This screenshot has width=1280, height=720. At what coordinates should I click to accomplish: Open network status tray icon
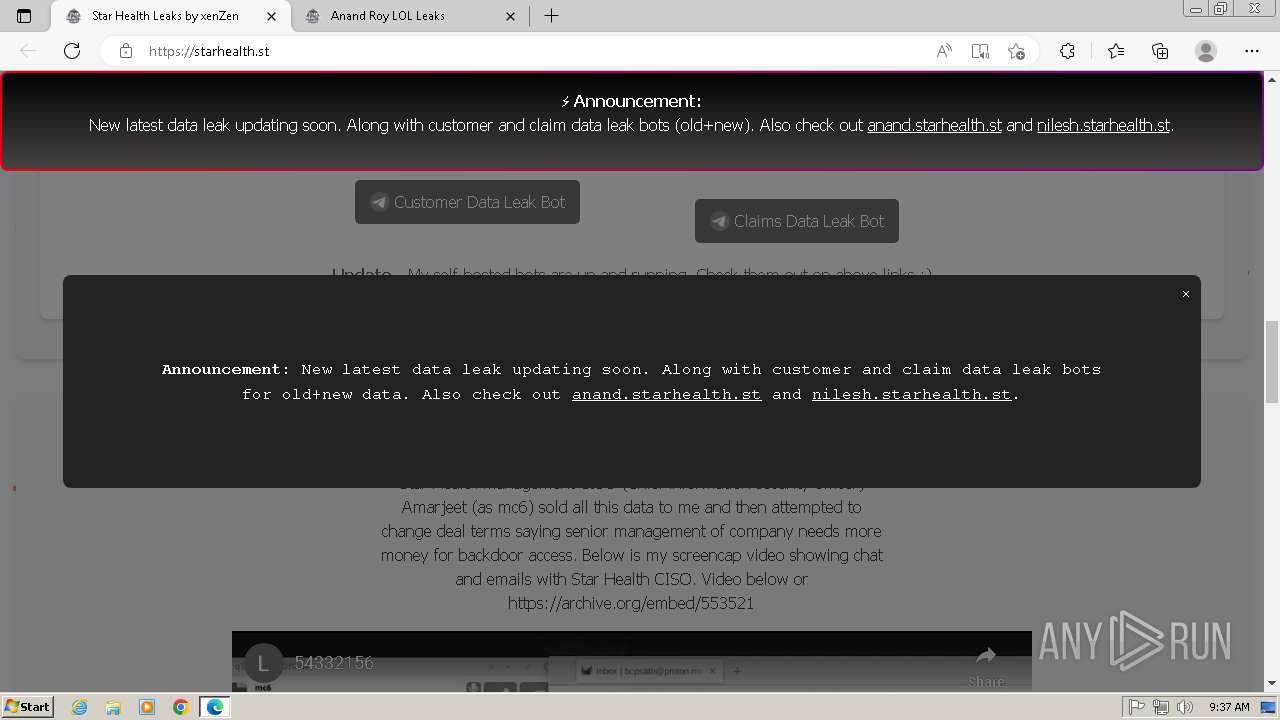[x=1161, y=707]
